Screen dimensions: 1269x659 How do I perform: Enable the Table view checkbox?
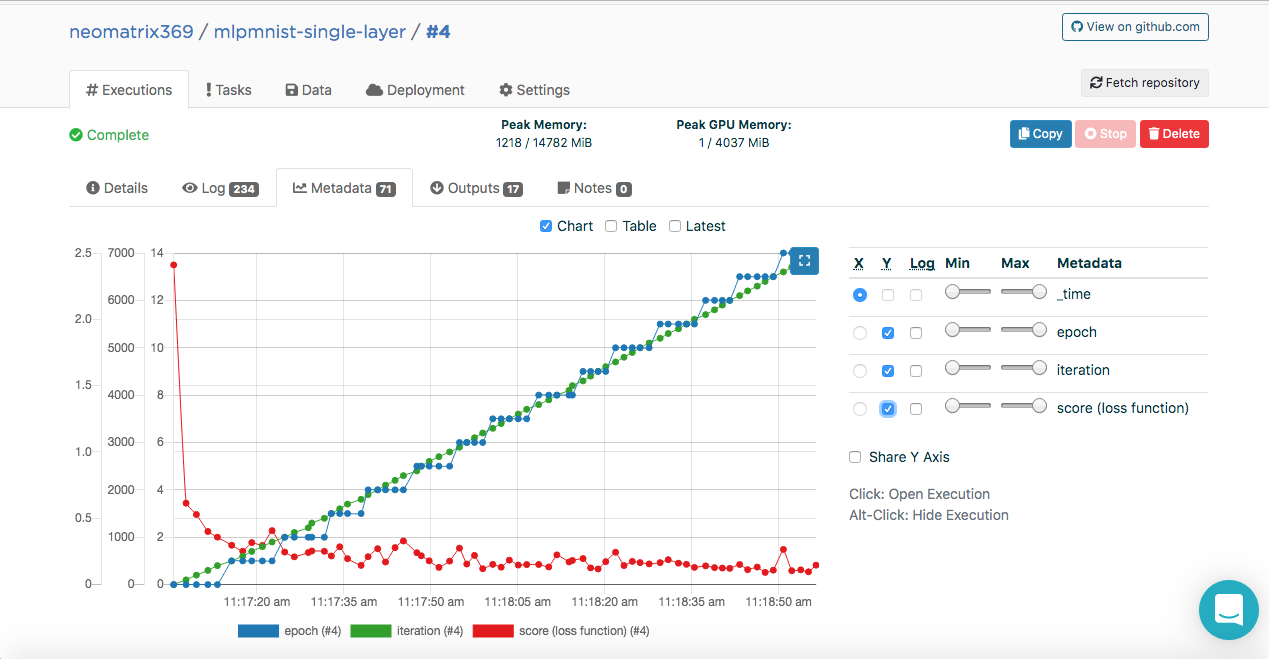(611, 226)
